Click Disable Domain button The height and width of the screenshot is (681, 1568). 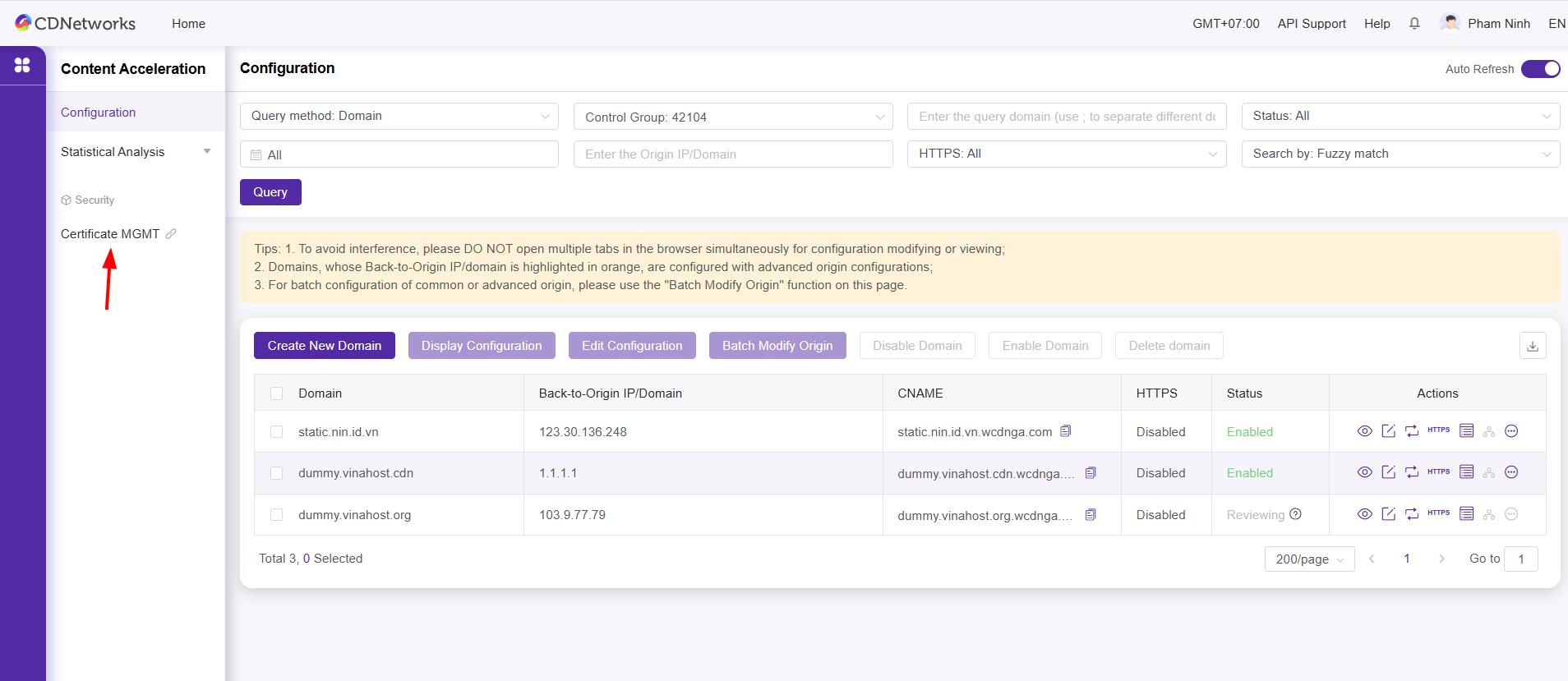pos(917,346)
